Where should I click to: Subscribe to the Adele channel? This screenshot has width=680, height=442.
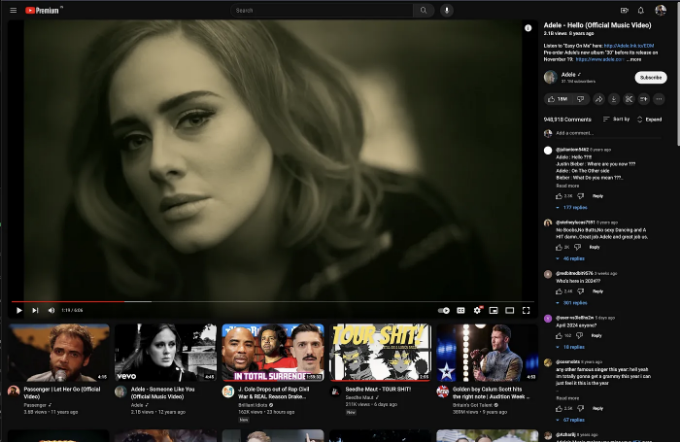click(x=651, y=78)
